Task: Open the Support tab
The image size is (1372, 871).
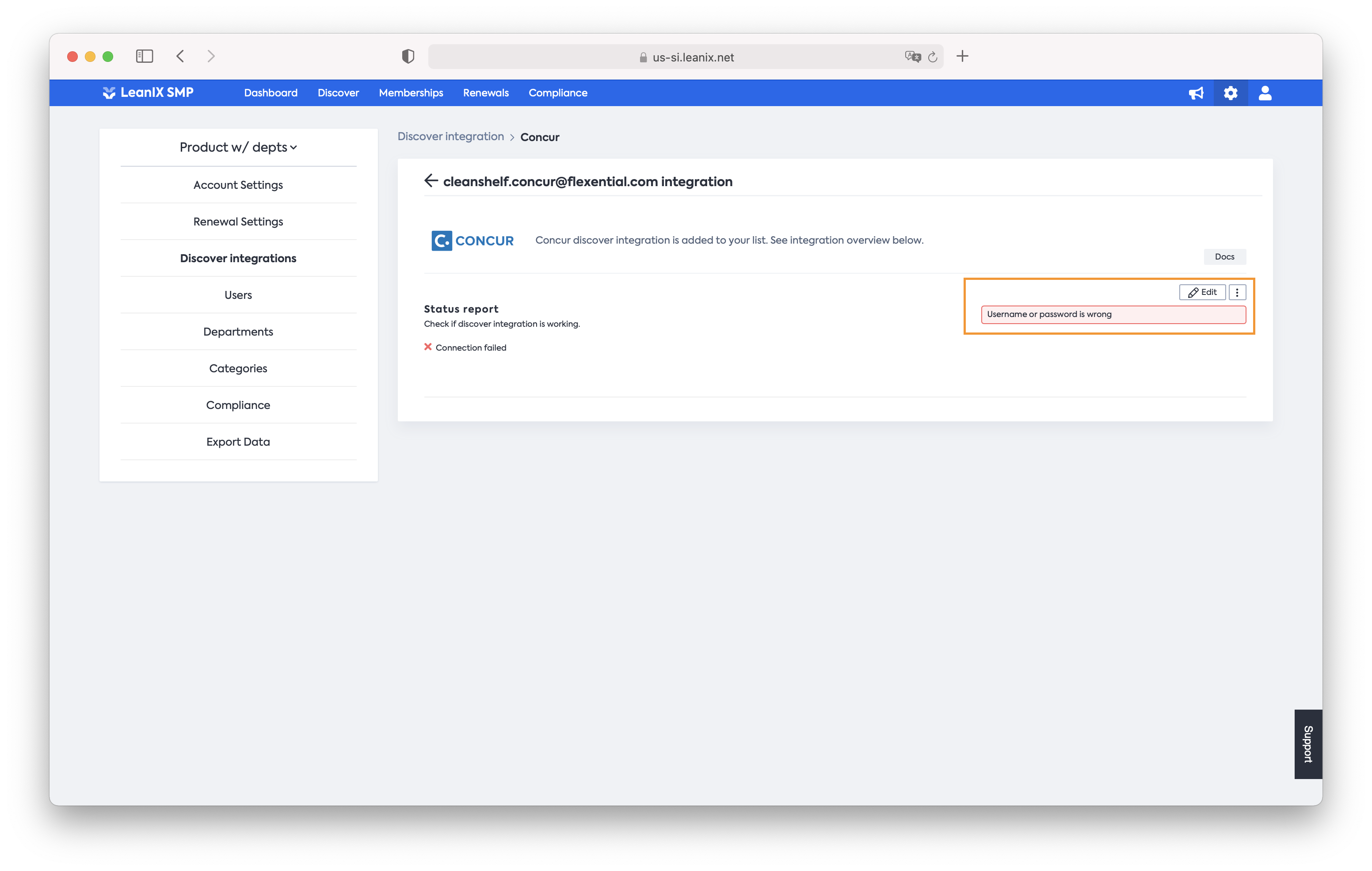Action: tap(1308, 744)
